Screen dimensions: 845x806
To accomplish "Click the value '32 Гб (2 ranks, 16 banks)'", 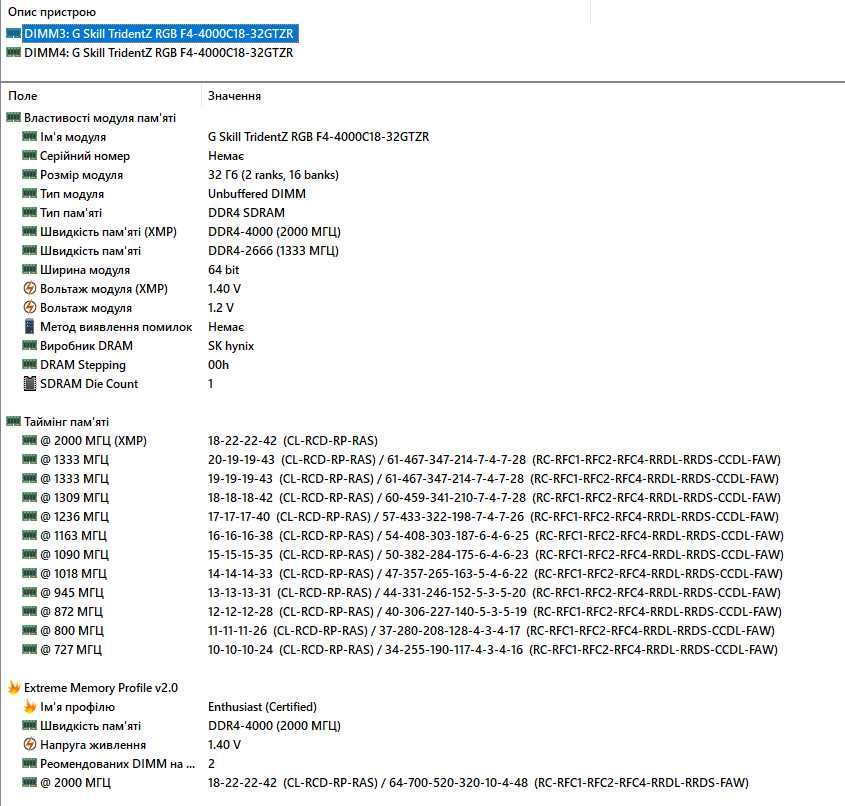I will (273, 175).
